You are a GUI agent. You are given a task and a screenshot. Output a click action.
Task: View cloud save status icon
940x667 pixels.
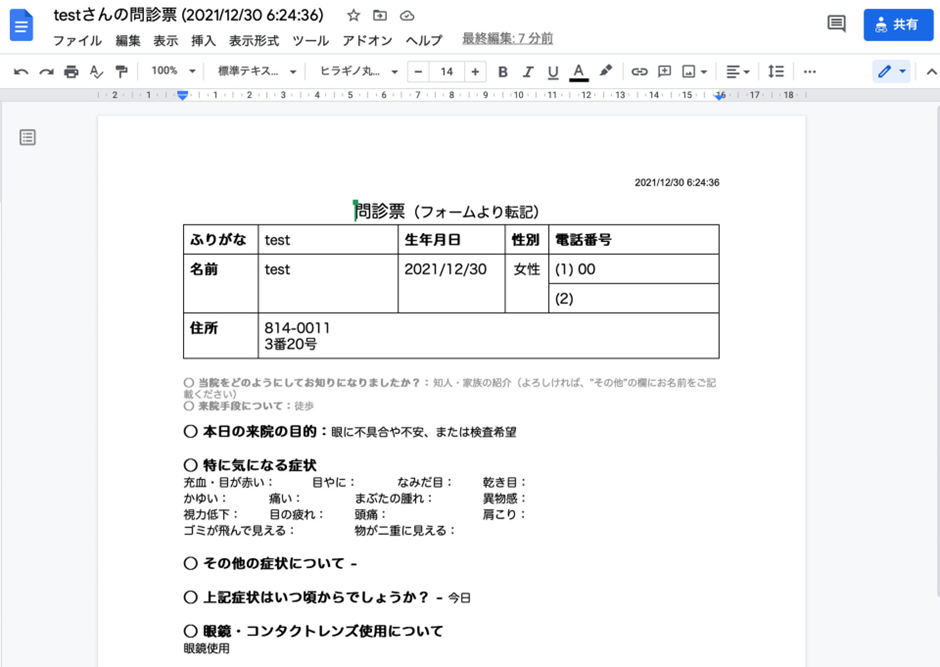407,16
